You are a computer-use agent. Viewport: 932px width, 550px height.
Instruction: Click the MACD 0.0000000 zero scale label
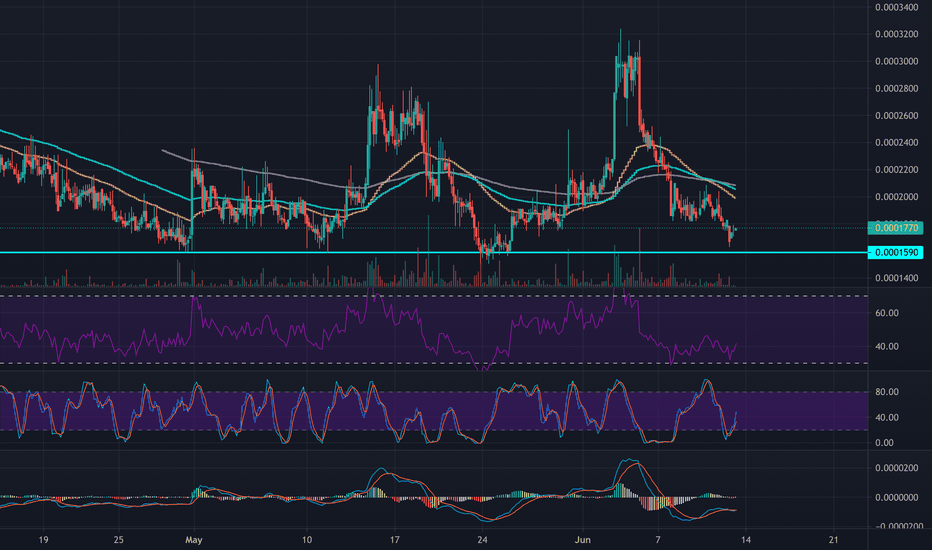[x=896, y=497]
